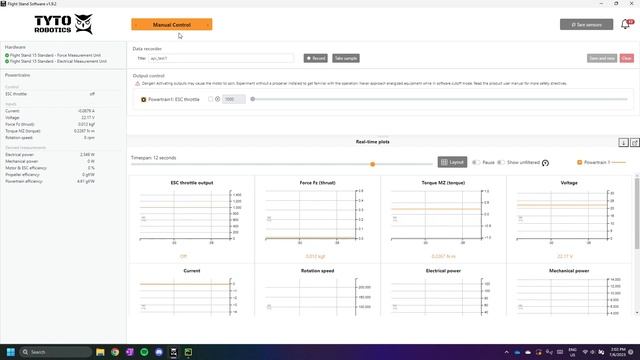The width and height of the screenshot is (640, 360).
Task: Open the plot Layout button
Action: (x=452, y=162)
